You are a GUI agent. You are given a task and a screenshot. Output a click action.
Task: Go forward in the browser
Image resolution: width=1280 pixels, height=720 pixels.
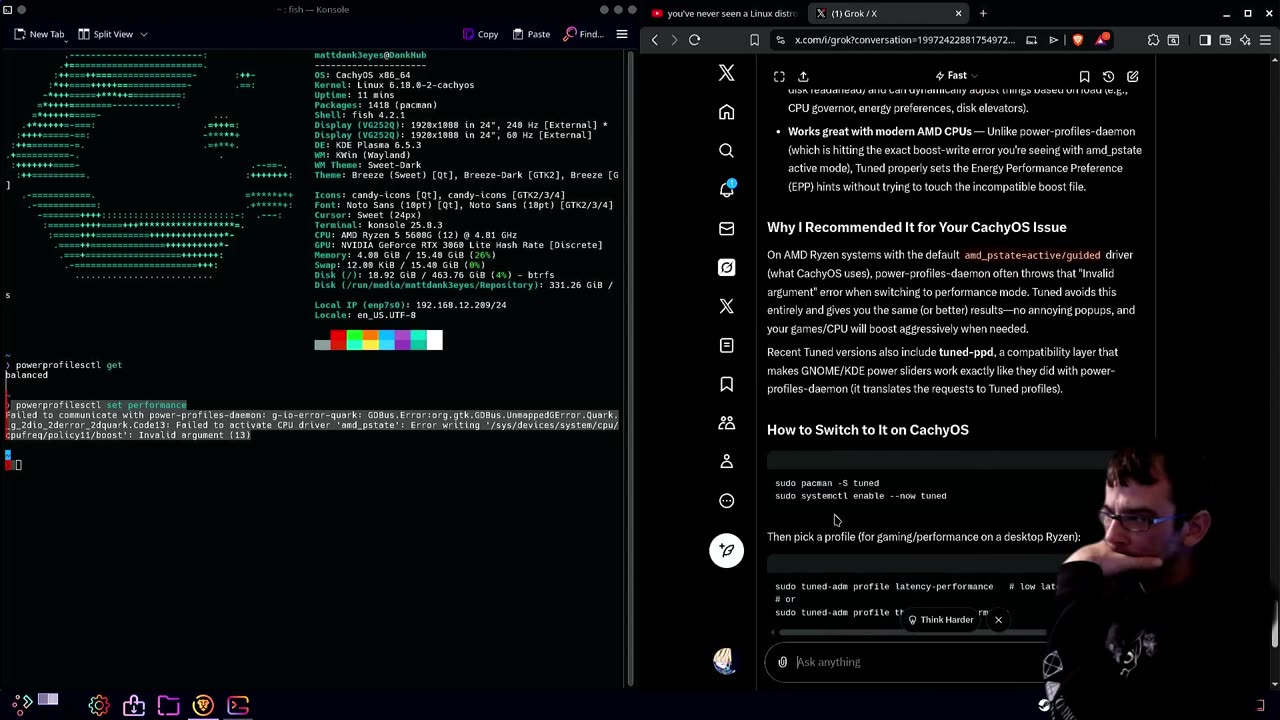674,40
